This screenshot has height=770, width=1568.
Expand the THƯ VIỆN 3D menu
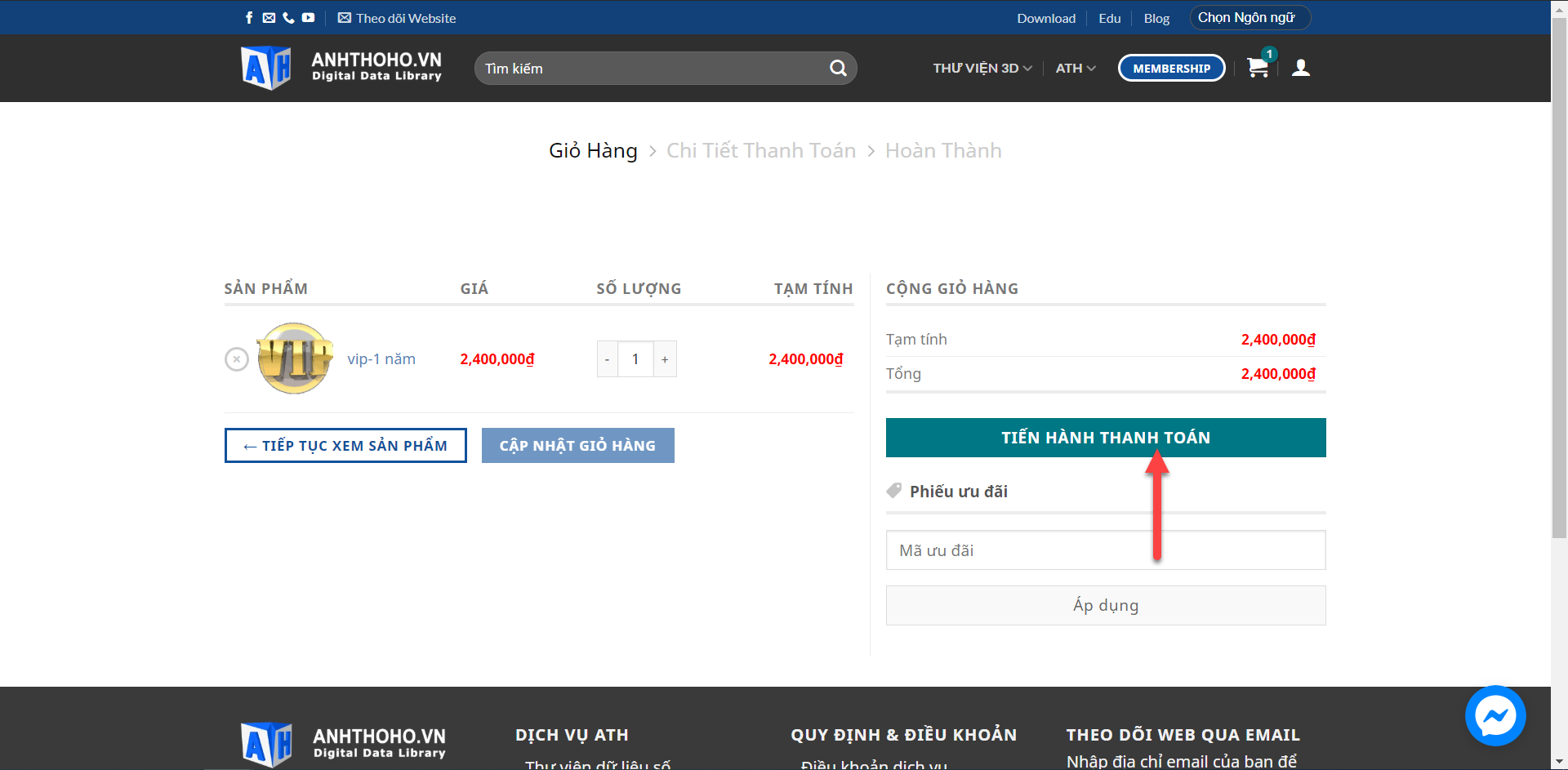(982, 69)
